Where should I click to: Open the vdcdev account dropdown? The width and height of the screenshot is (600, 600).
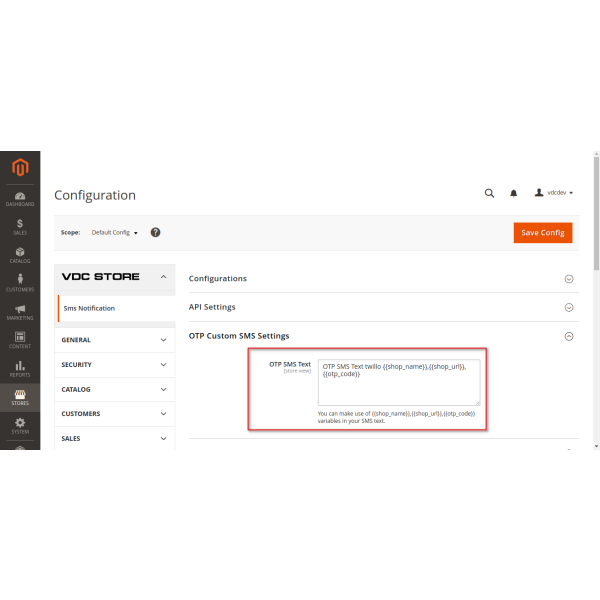554,193
